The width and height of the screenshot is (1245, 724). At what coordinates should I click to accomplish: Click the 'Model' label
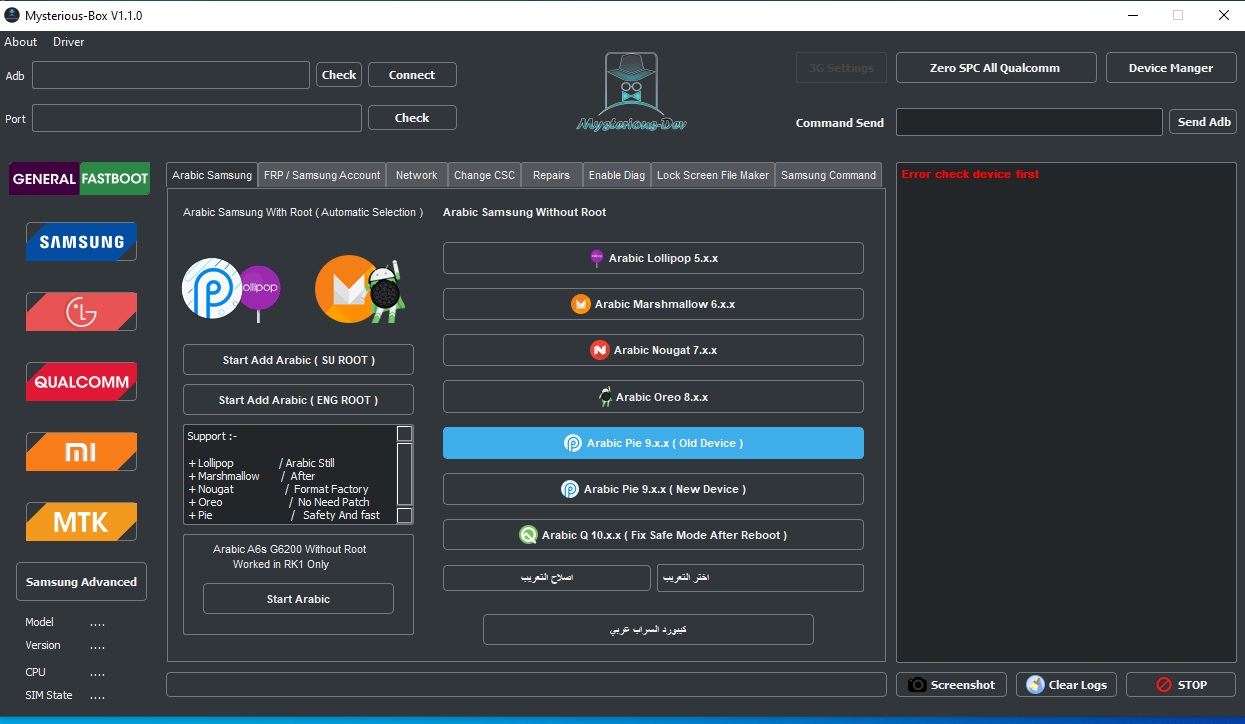pyautogui.click(x=40, y=622)
